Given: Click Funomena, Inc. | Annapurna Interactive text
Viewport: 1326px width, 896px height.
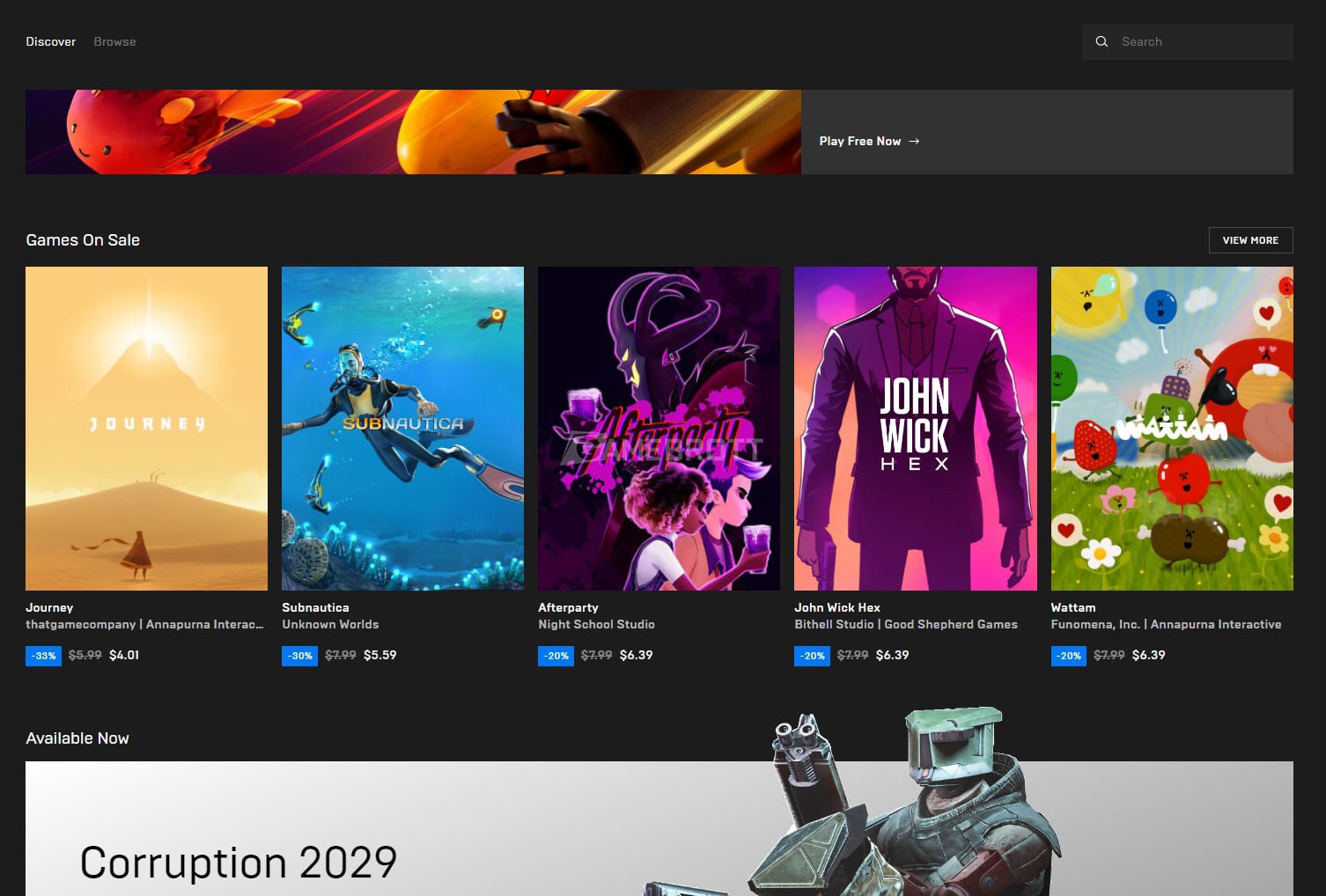Looking at the screenshot, I should (1166, 624).
